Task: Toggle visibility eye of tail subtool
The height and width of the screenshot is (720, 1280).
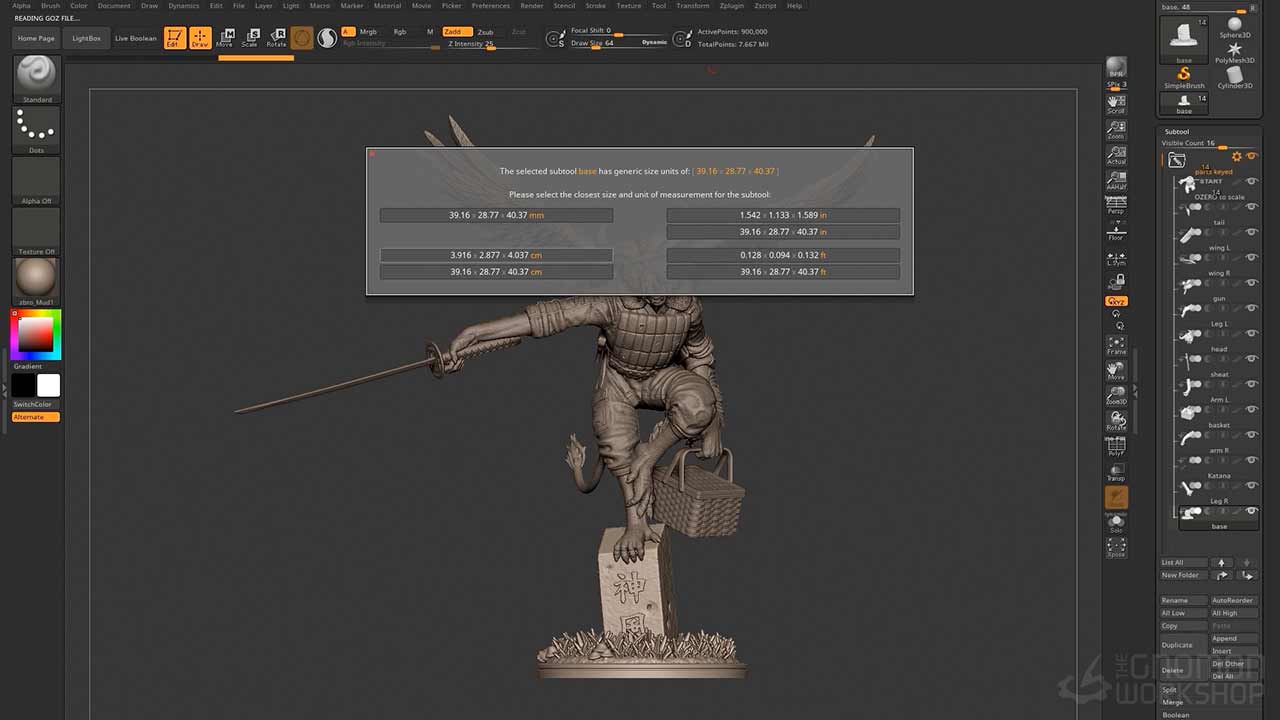Action: click(1251, 232)
